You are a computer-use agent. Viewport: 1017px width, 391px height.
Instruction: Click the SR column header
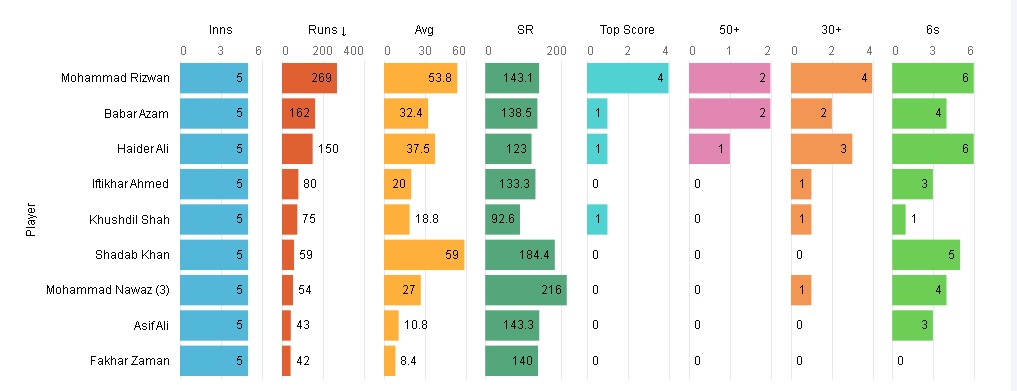point(525,30)
